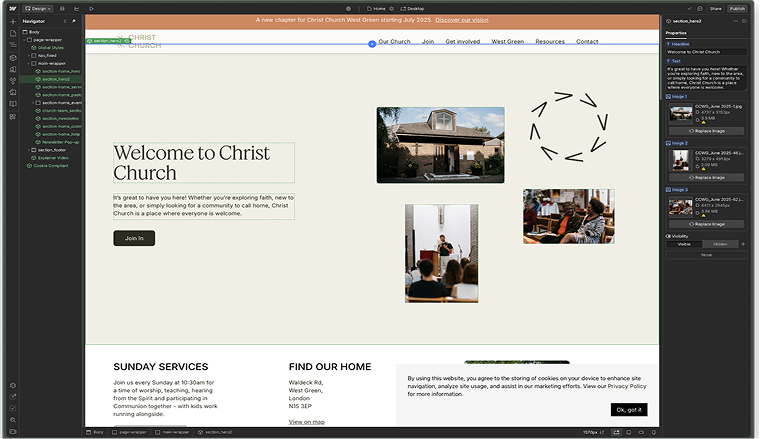Expand the nav_fixed tree node

tap(29, 56)
